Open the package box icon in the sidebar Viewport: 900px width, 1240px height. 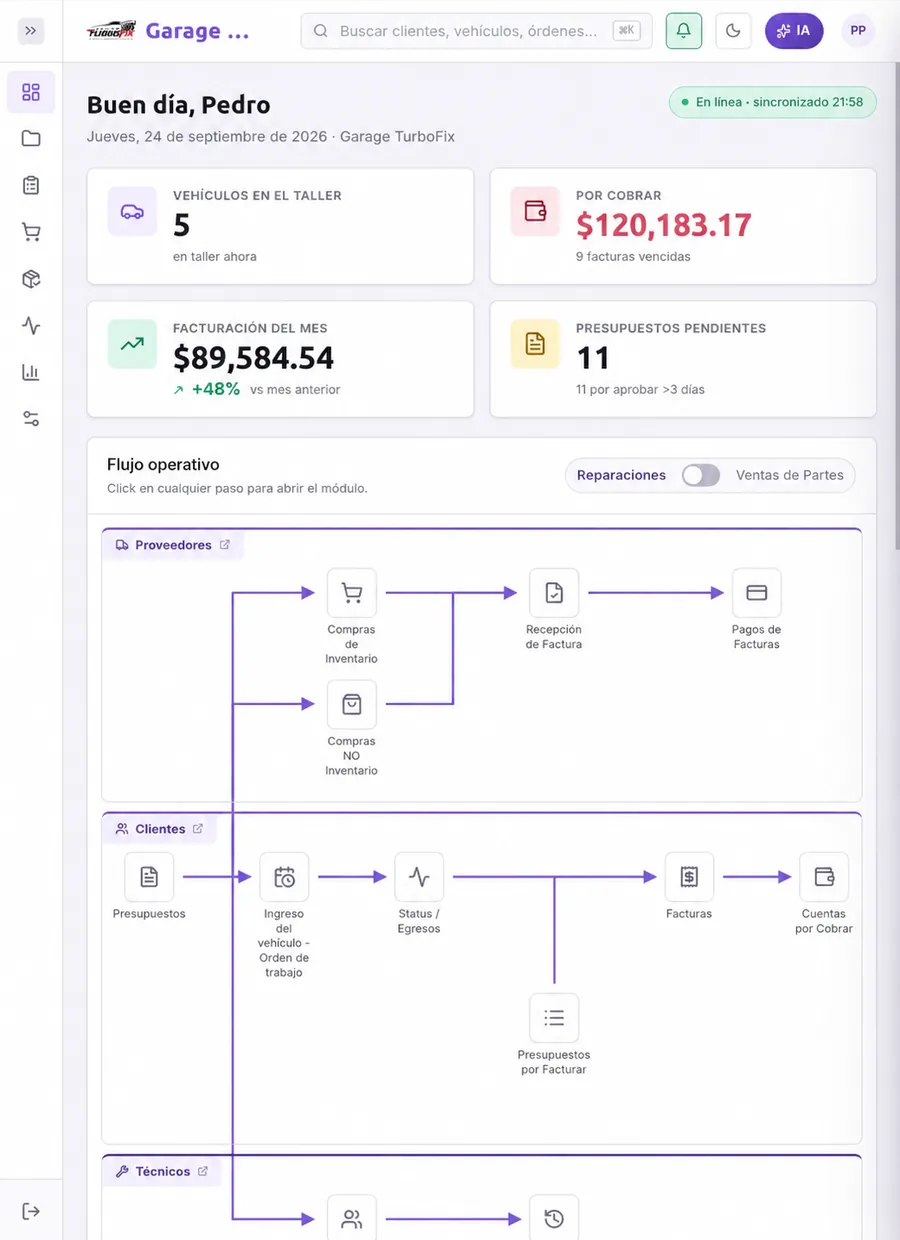(x=31, y=279)
